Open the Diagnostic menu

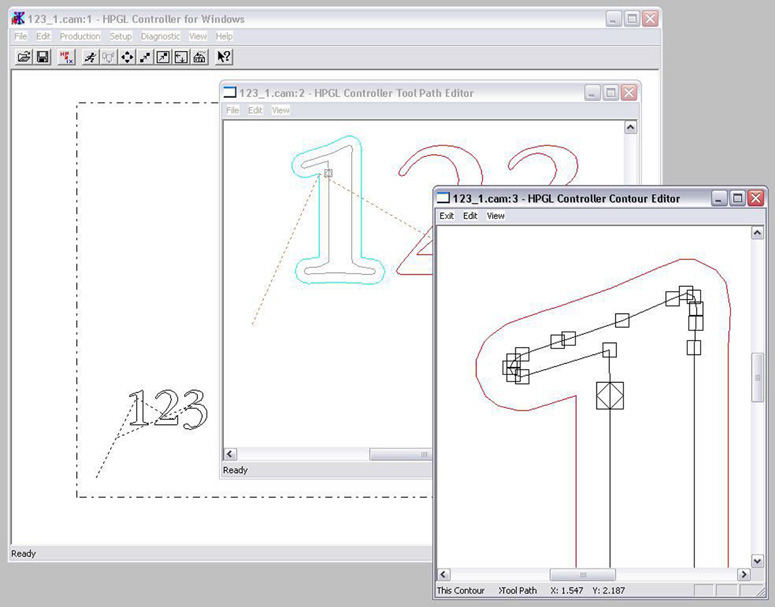(160, 36)
